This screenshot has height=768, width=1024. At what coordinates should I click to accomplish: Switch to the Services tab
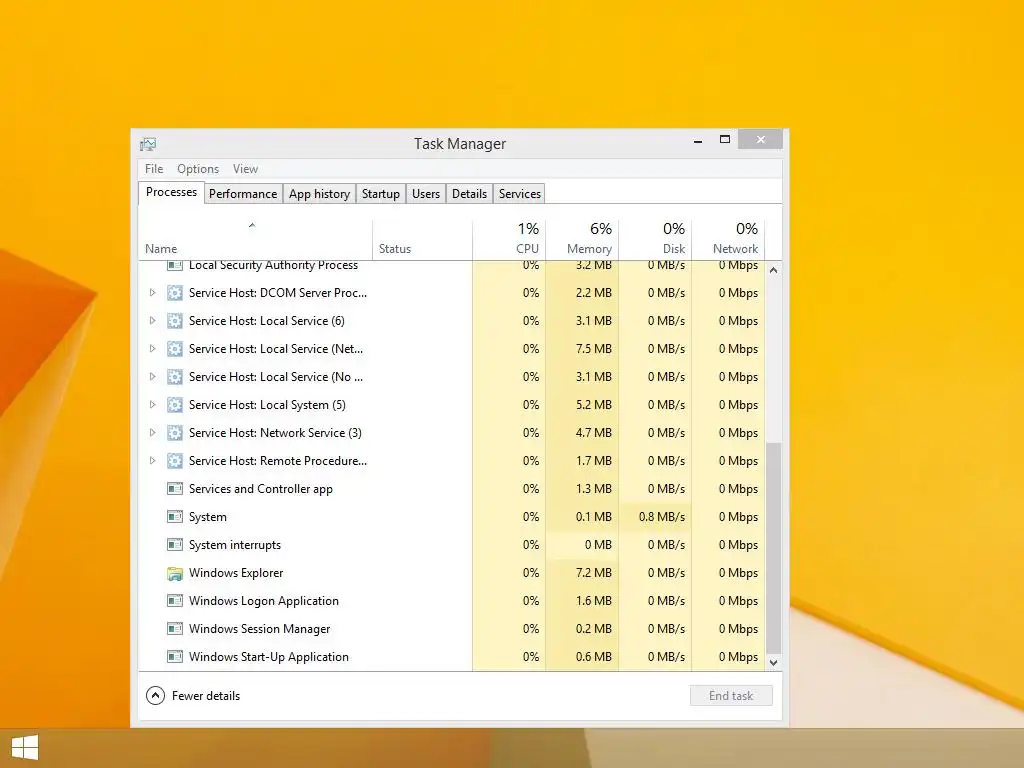[520, 194]
